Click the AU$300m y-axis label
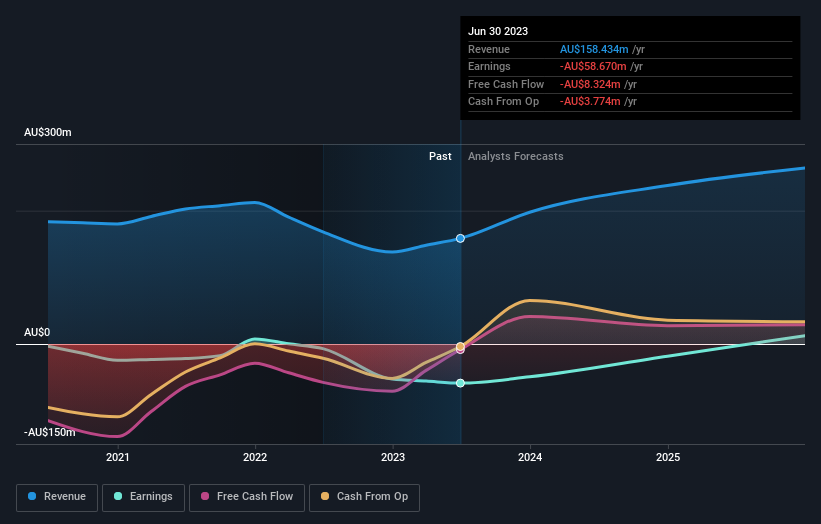The width and height of the screenshot is (821, 524). click(x=48, y=132)
